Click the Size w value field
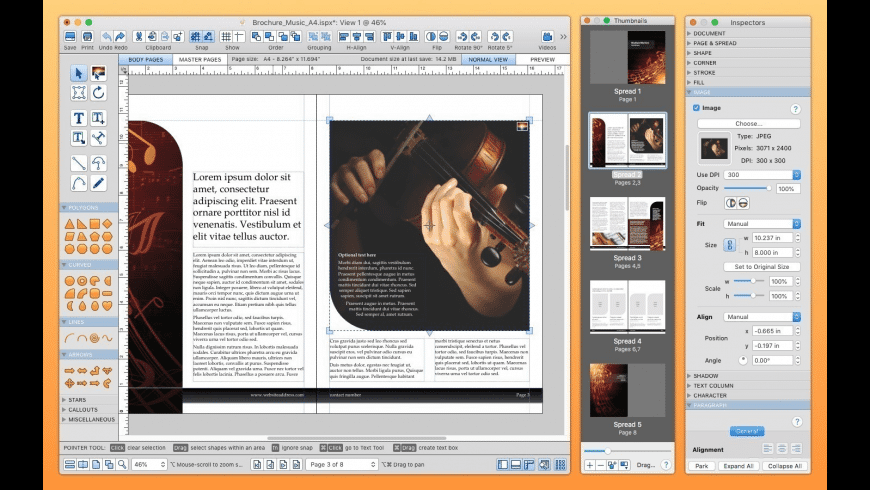The width and height of the screenshot is (870, 490). tap(772, 238)
